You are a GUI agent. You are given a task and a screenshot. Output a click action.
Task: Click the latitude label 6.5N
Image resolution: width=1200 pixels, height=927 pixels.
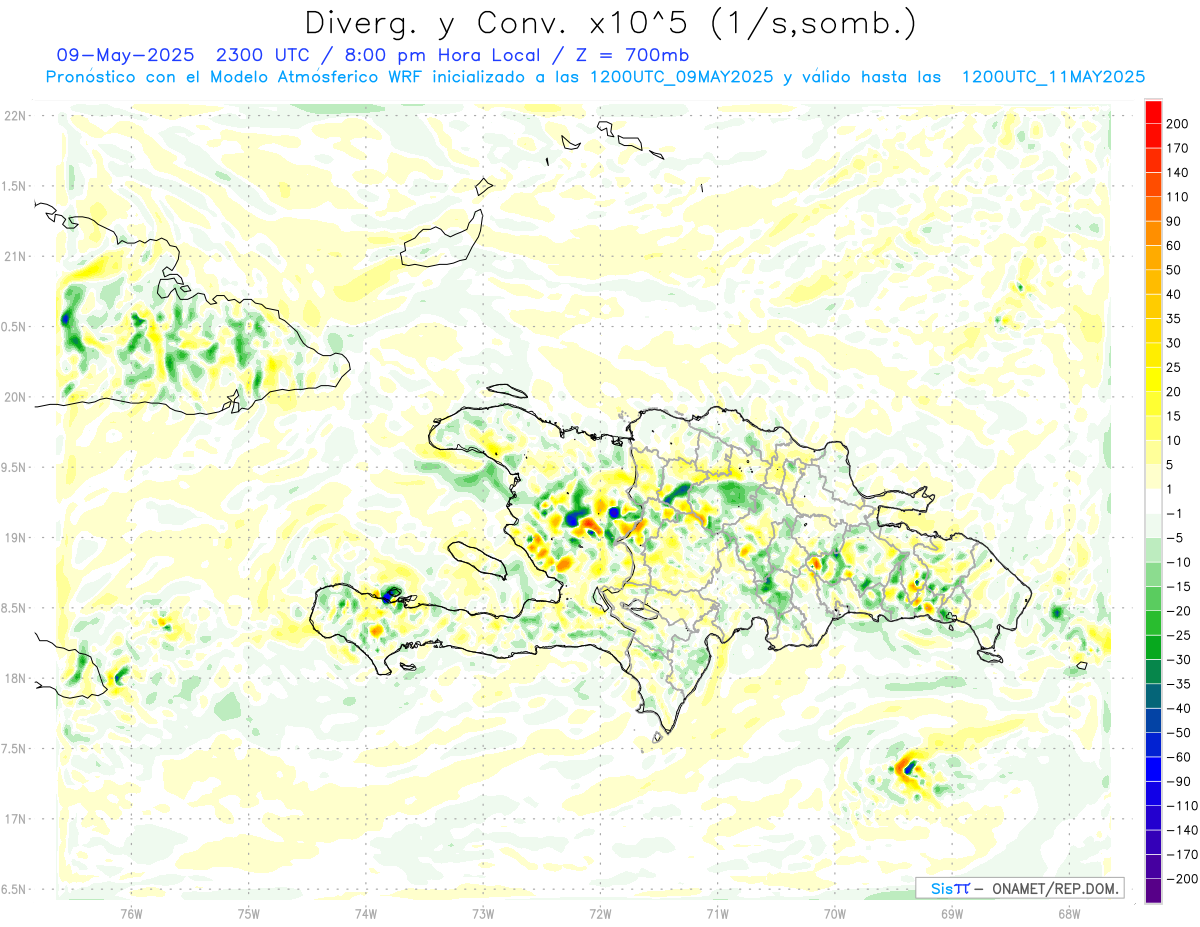point(15,890)
